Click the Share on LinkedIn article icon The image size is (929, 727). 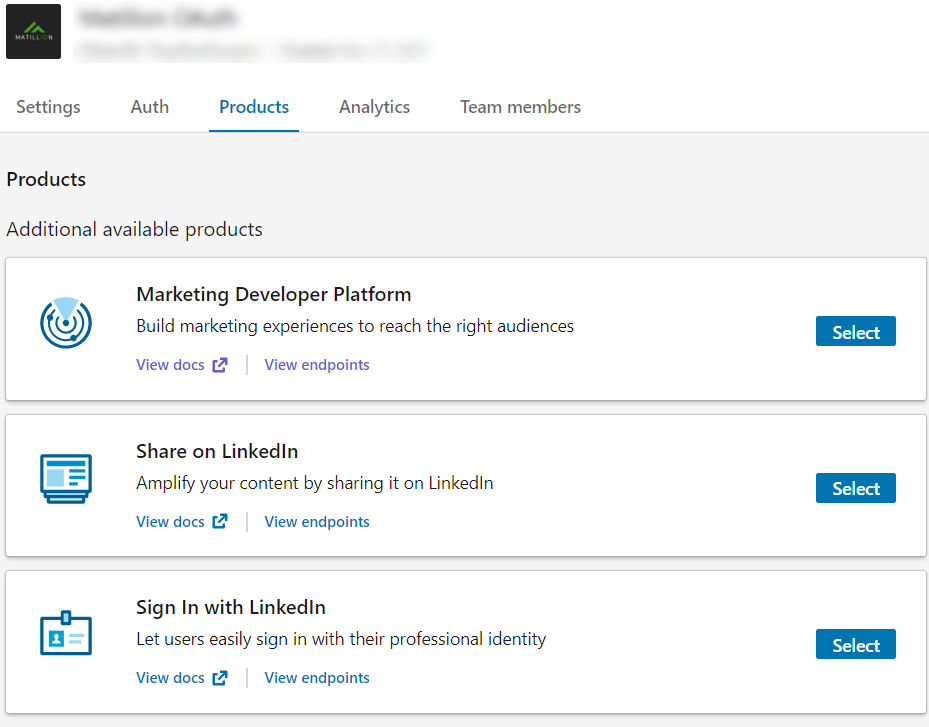pyautogui.click(x=66, y=479)
